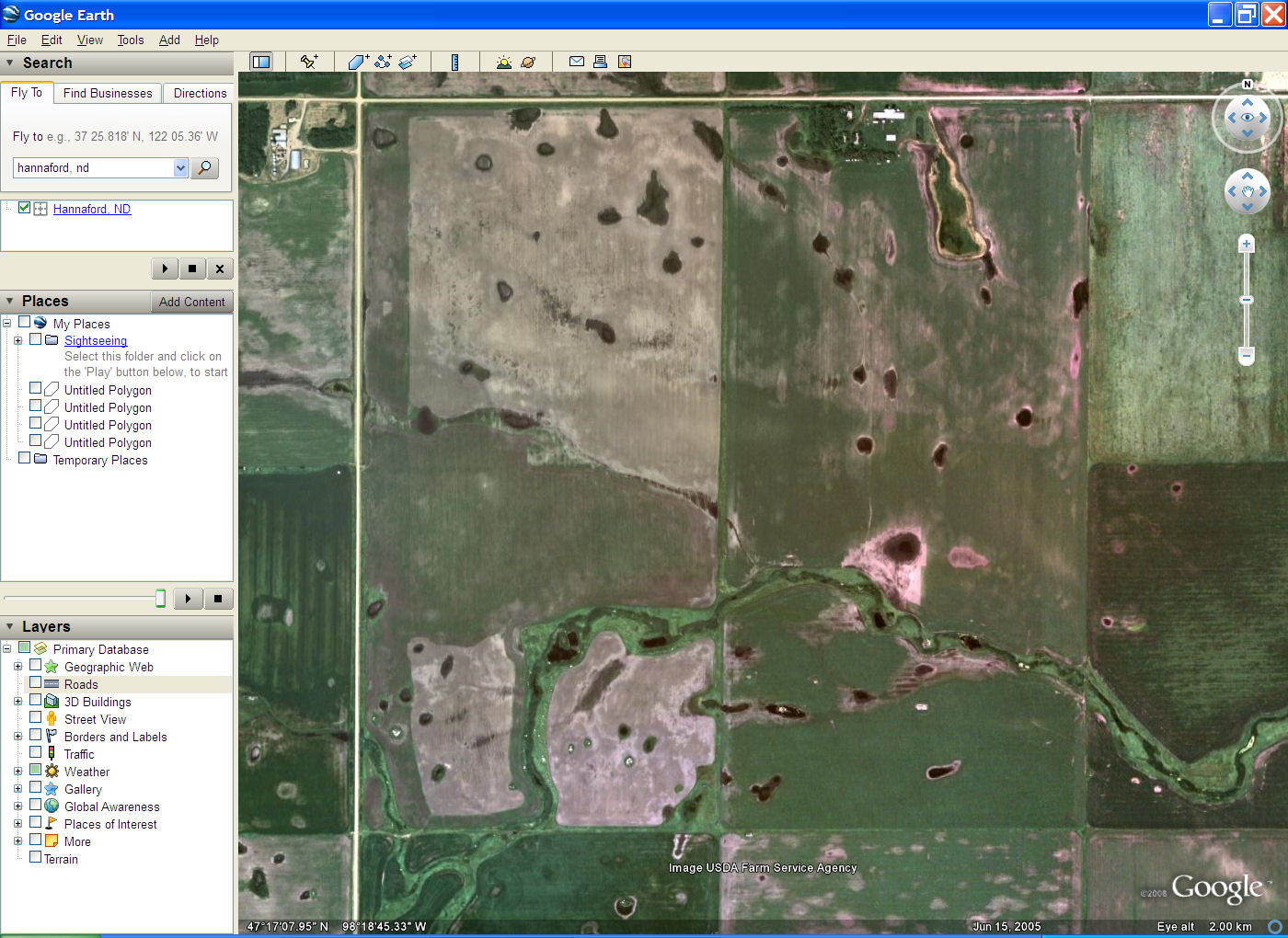Collapse the Places panel triangle
The image size is (1288, 938).
click(x=10, y=301)
